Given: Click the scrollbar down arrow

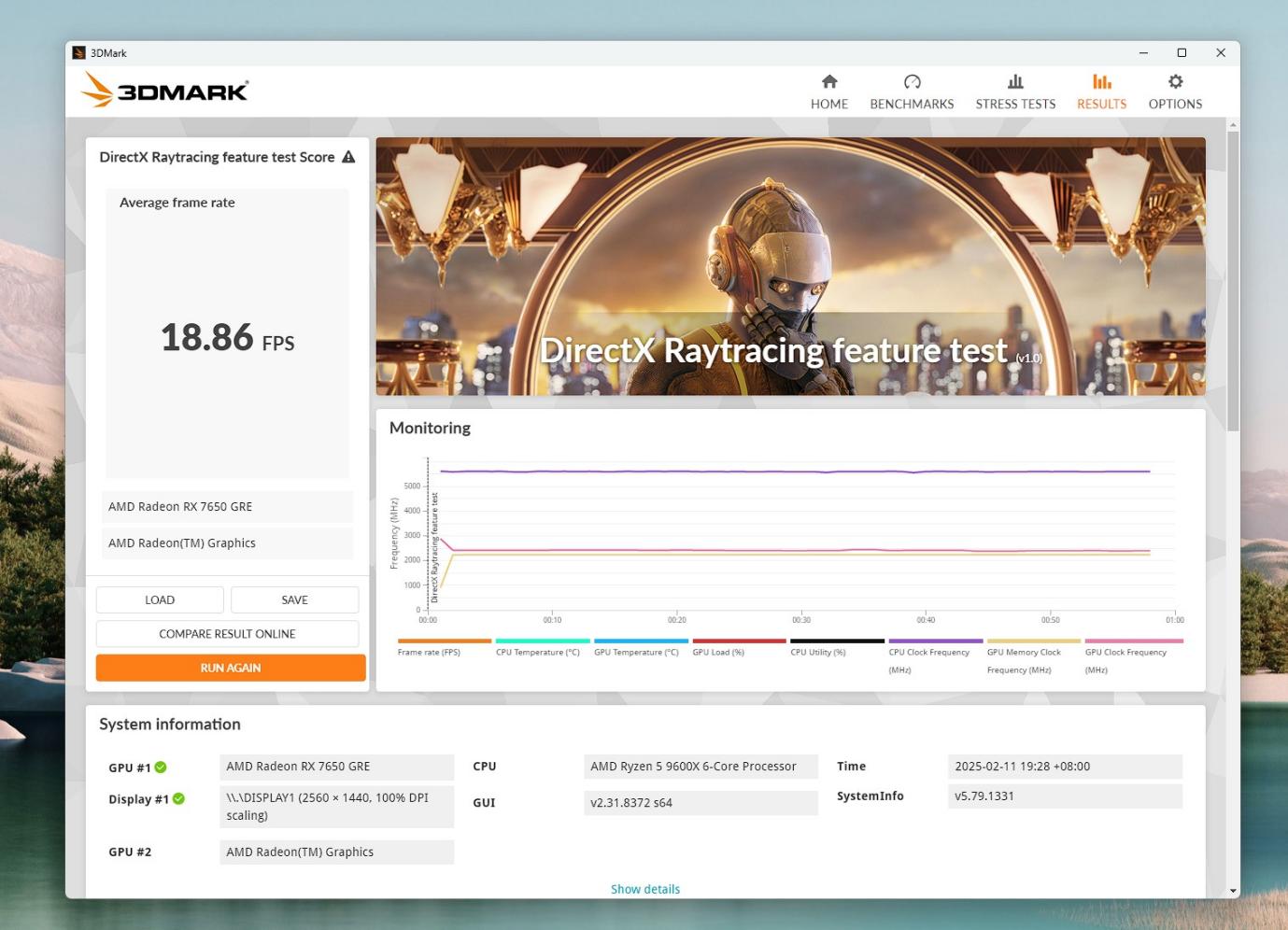Looking at the screenshot, I should click(x=1233, y=891).
